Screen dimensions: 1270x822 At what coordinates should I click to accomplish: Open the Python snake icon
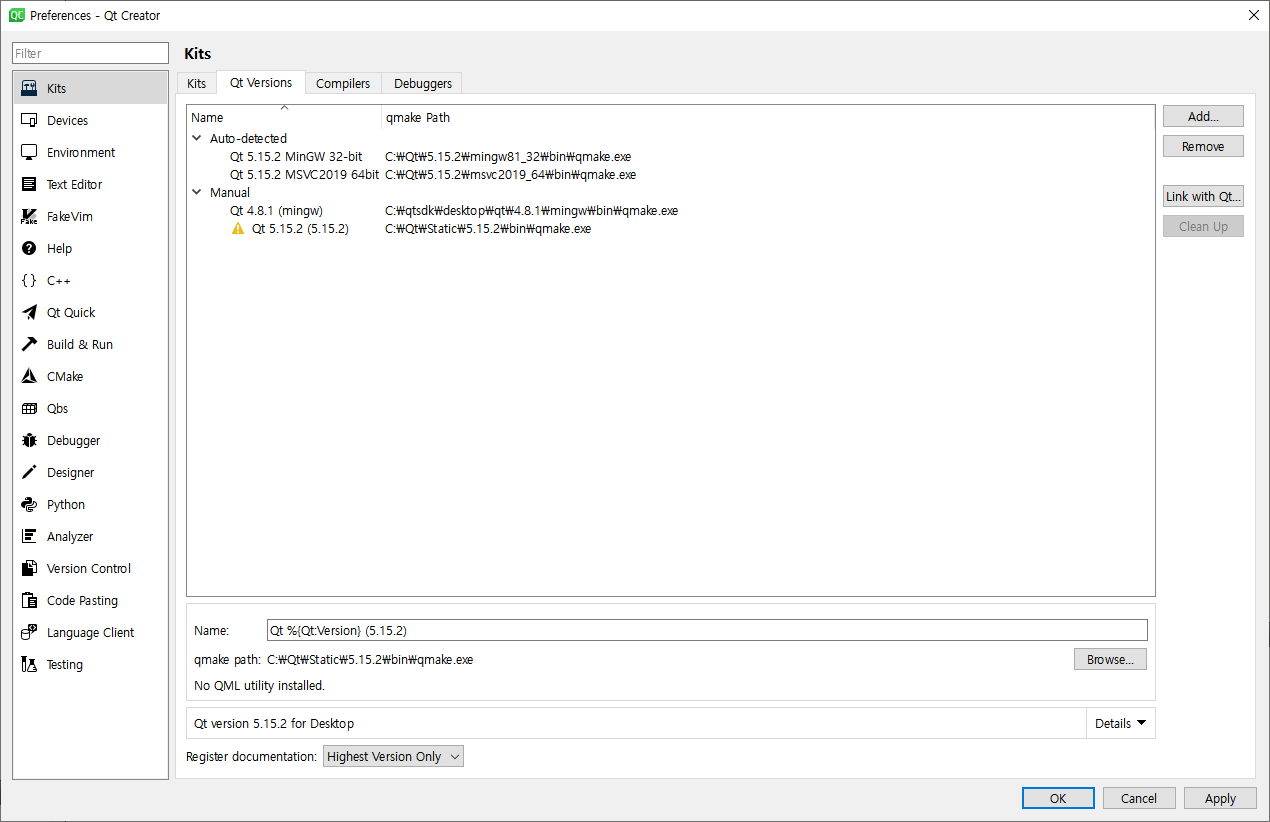(x=29, y=504)
